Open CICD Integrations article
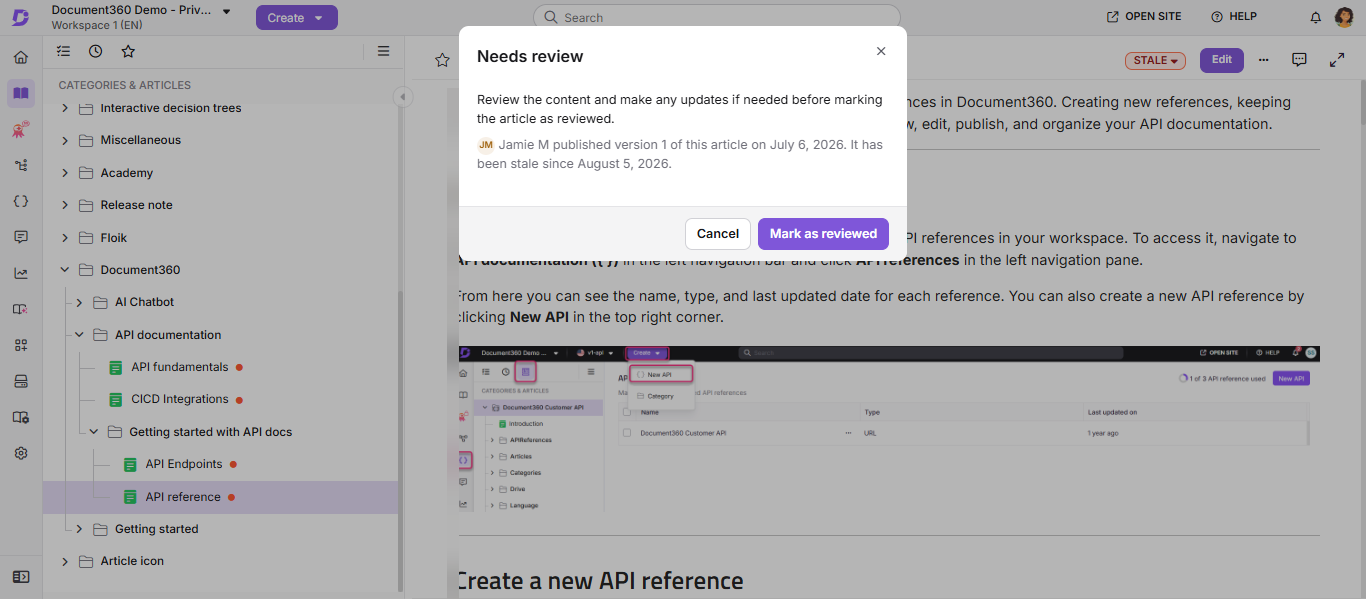 180,399
